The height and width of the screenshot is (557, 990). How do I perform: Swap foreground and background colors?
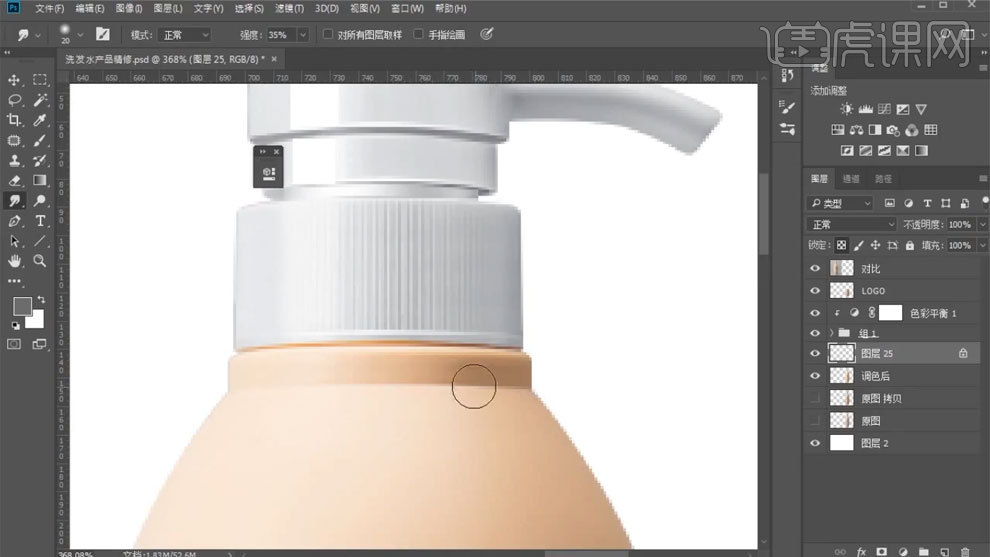coord(41,299)
